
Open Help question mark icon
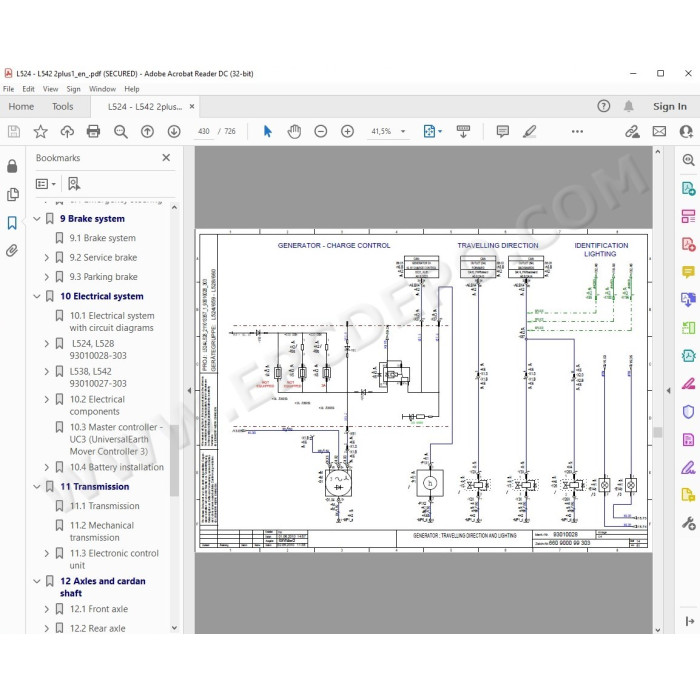[604, 106]
